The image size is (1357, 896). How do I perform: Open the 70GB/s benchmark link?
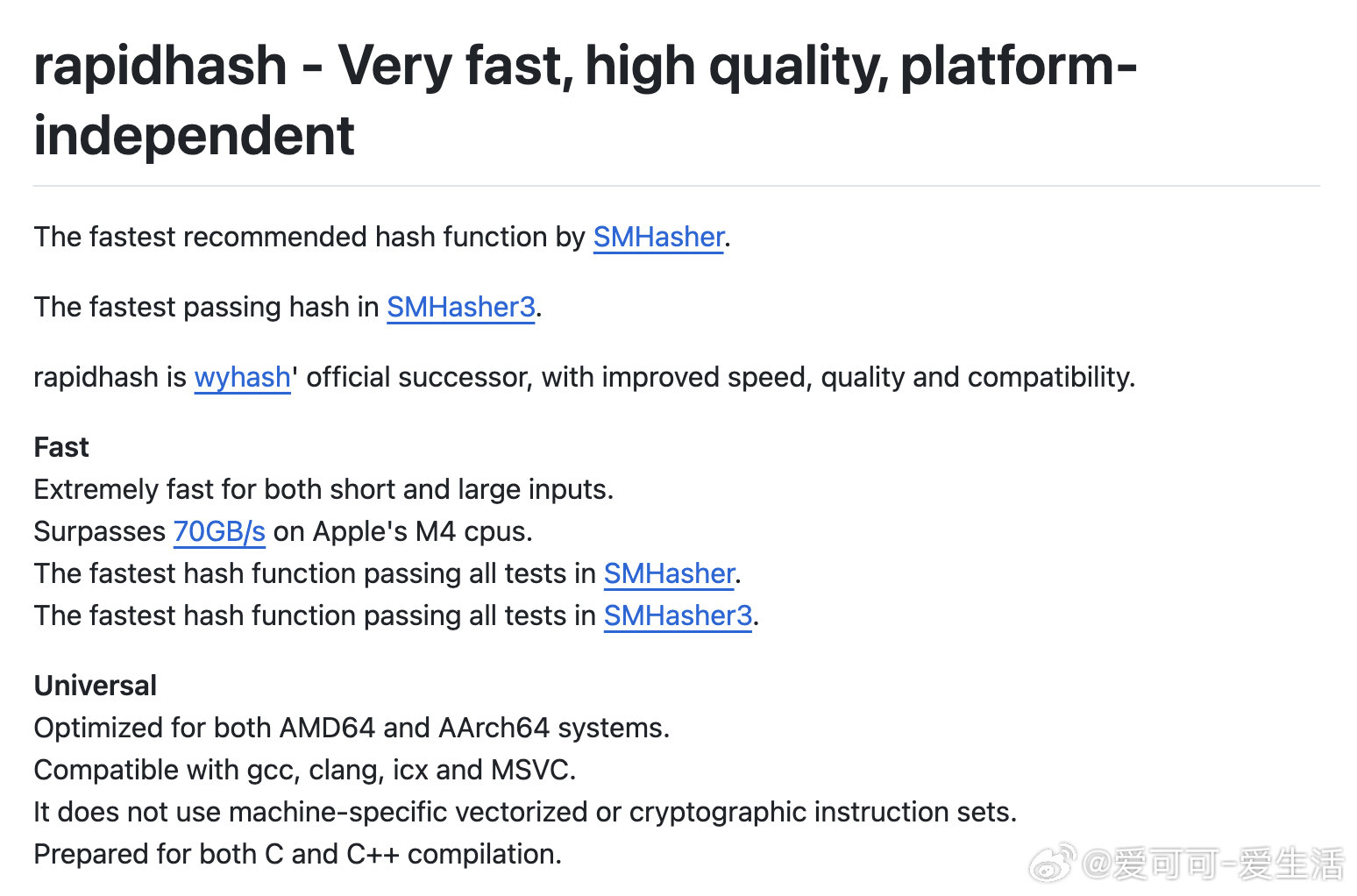219,531
